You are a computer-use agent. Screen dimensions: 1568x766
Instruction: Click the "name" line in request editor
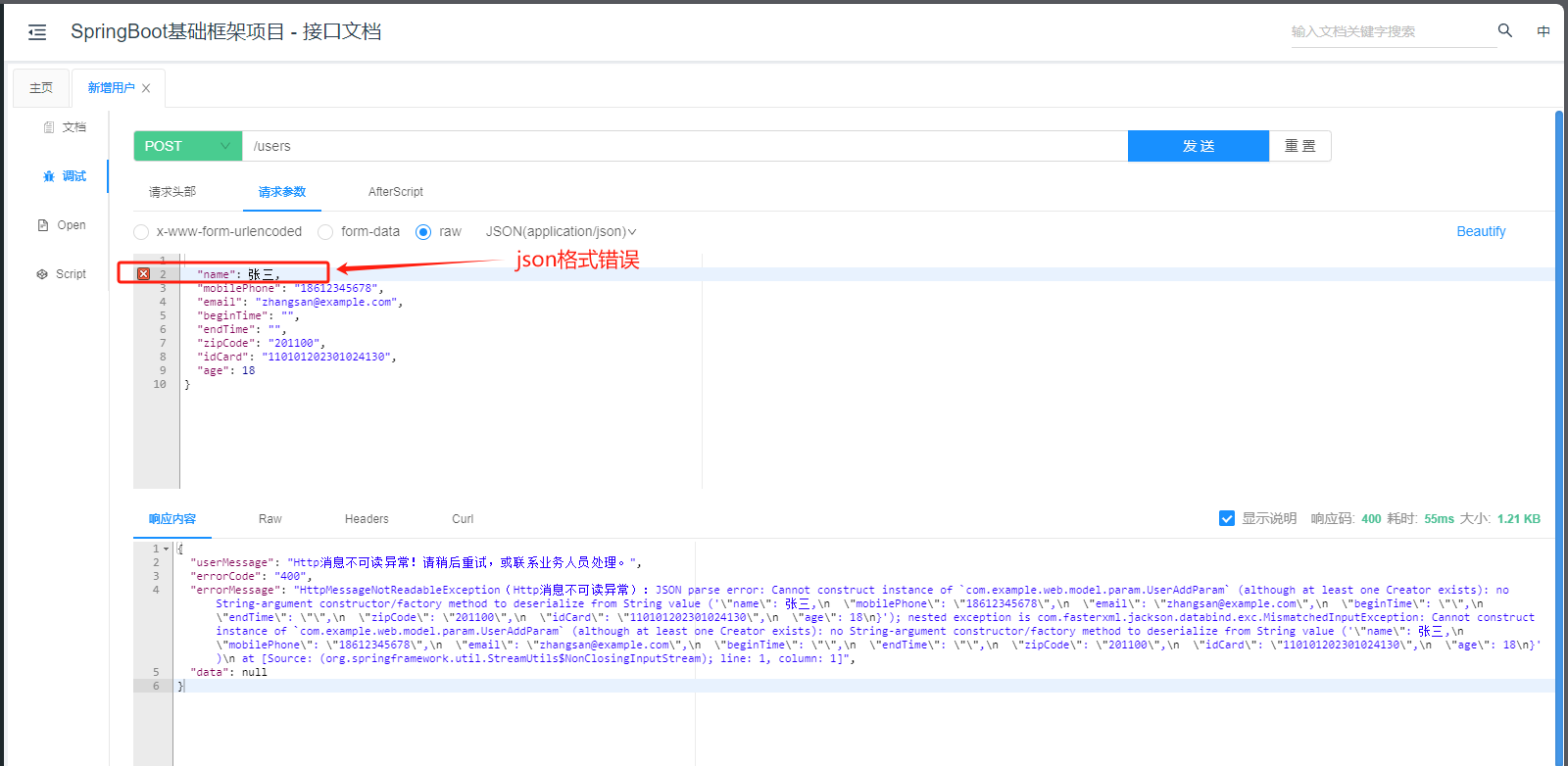(x=239, y=274)
